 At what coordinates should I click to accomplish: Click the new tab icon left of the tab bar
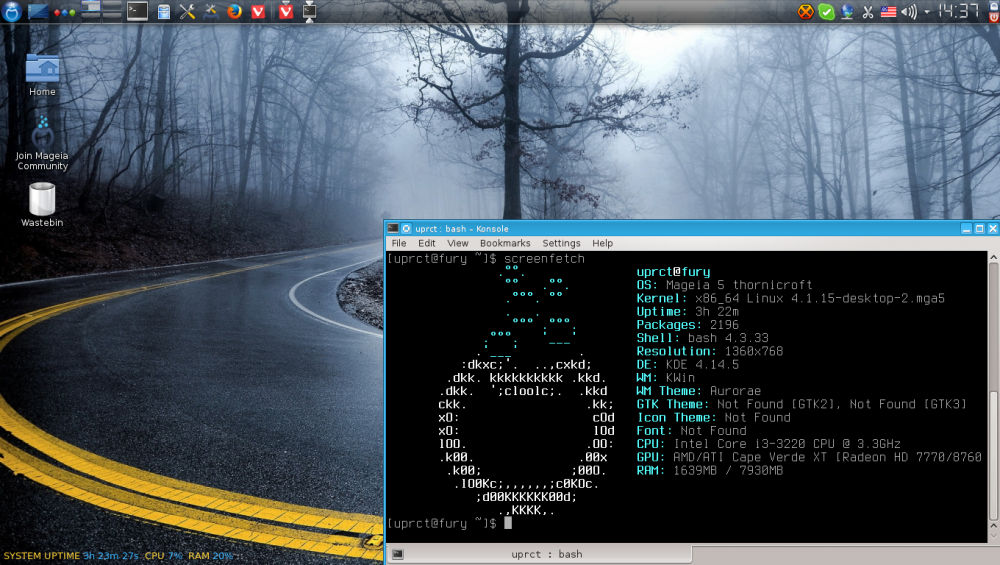click(397, 554)
